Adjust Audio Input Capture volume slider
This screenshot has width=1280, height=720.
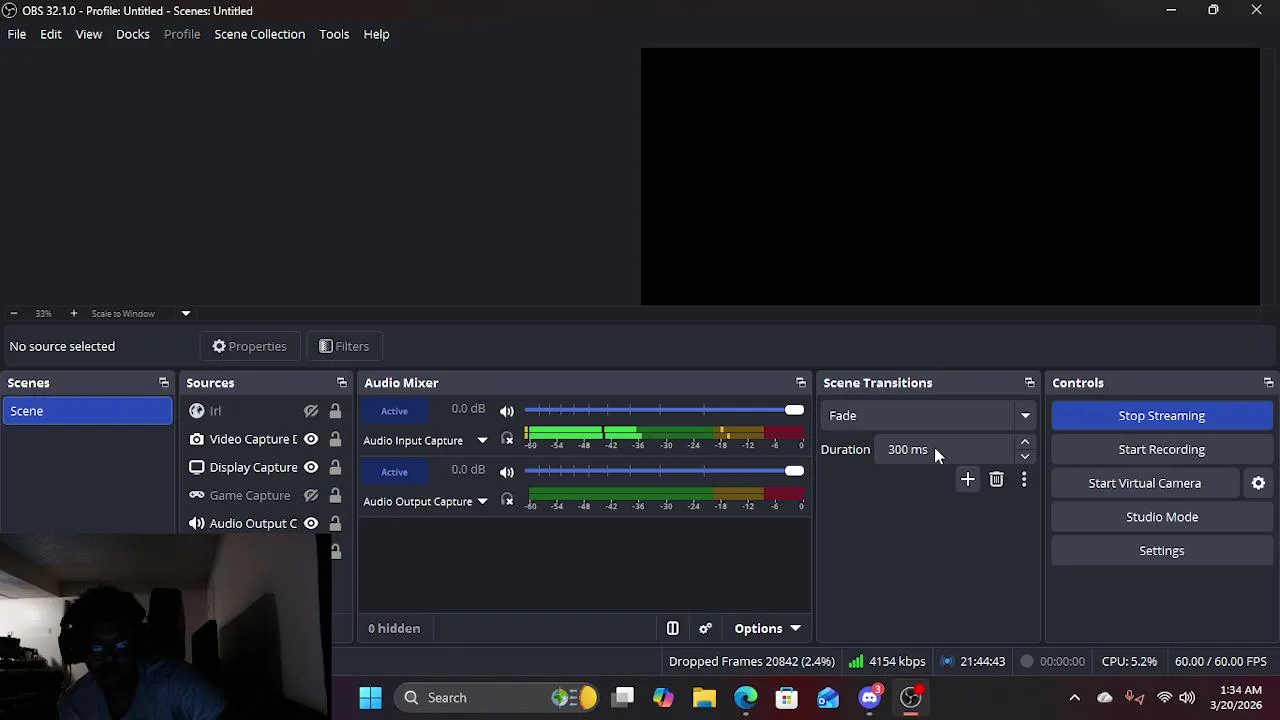coord(664,410)
